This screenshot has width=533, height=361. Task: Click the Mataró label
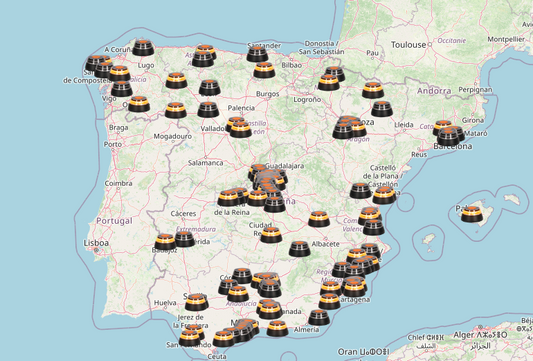pyautogui.click(x=476, y=134)
